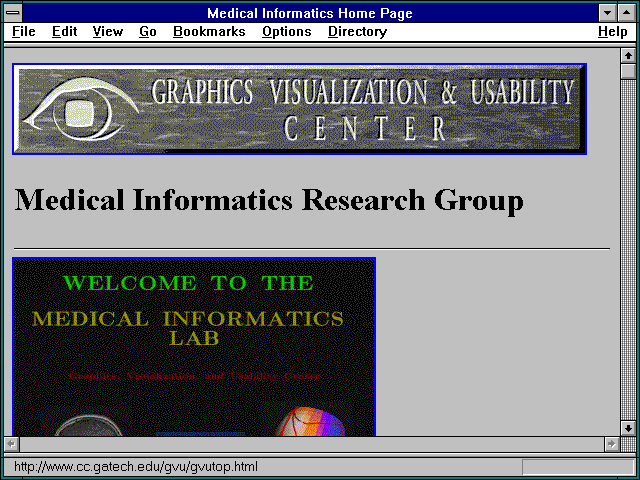Click the horizontal scrollbar right arrow
640x480 pixels.
click(x=611, y=444)
